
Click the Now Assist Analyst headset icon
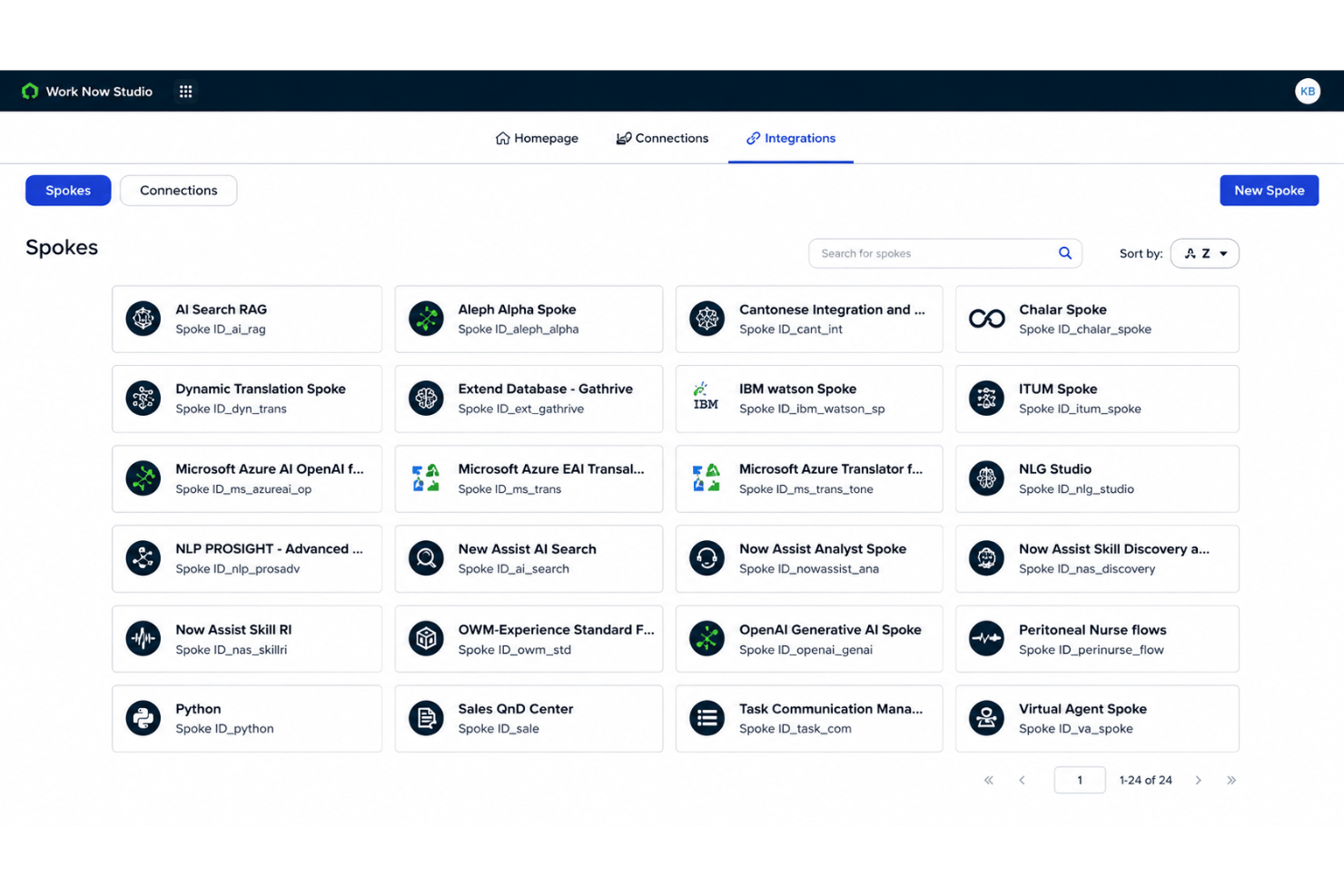(x=707, y=558)
